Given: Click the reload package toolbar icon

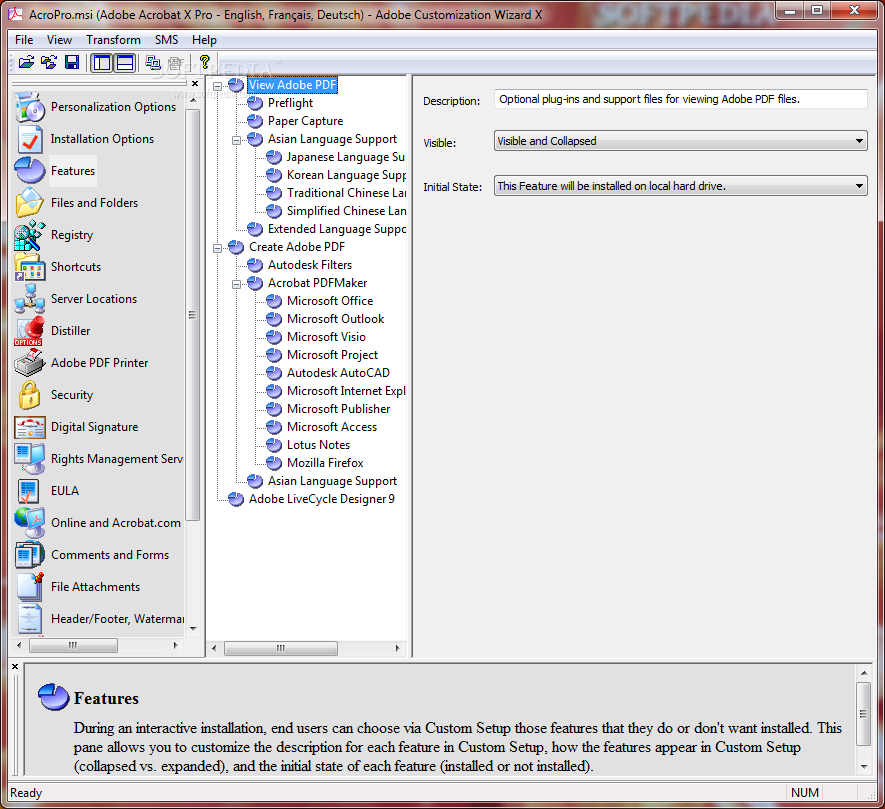Looking at the screenshot, I should point(49,62).
